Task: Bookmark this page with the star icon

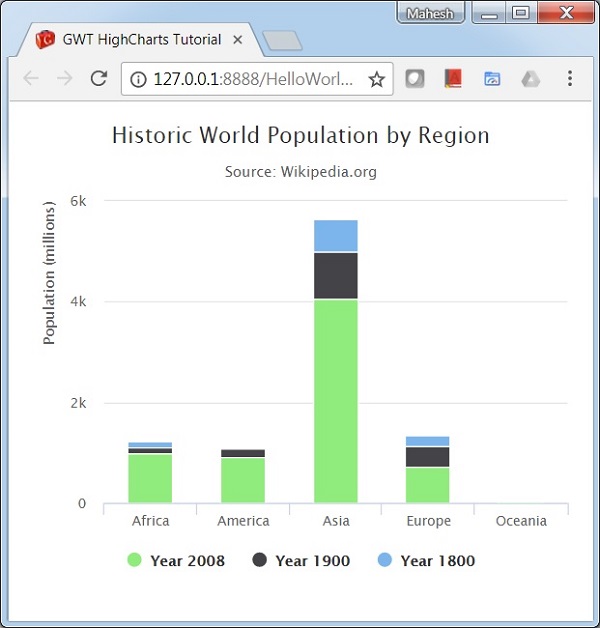Action: pos(376,79)
